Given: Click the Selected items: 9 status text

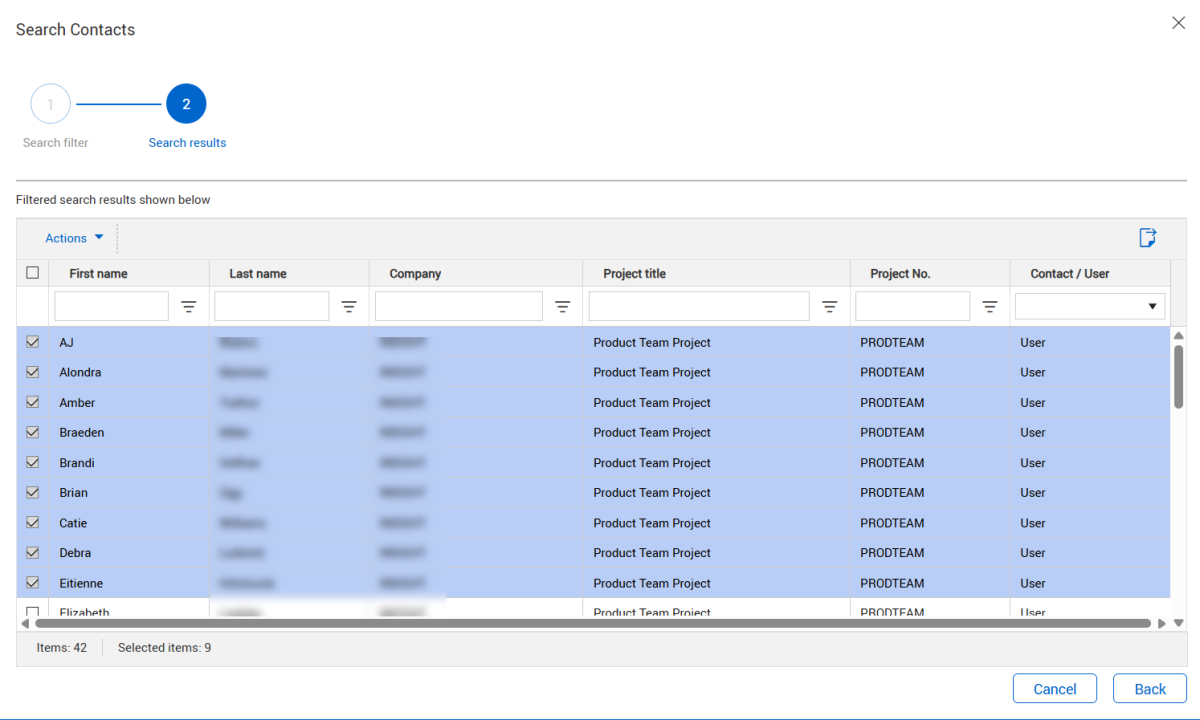Looking at the screenshot, I should tap(164, 648).
